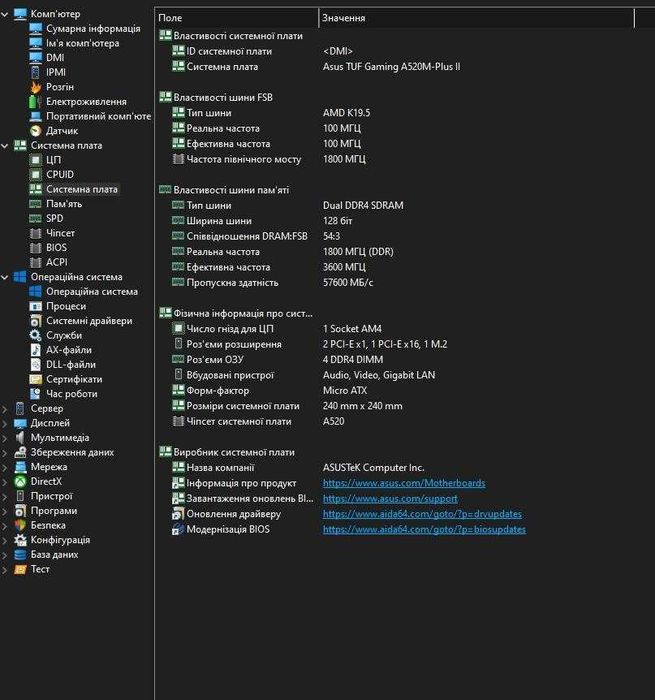This screenshot has width=655, height=700.
Task: Open the asus.com/Motherboards link
Action: 404,483
